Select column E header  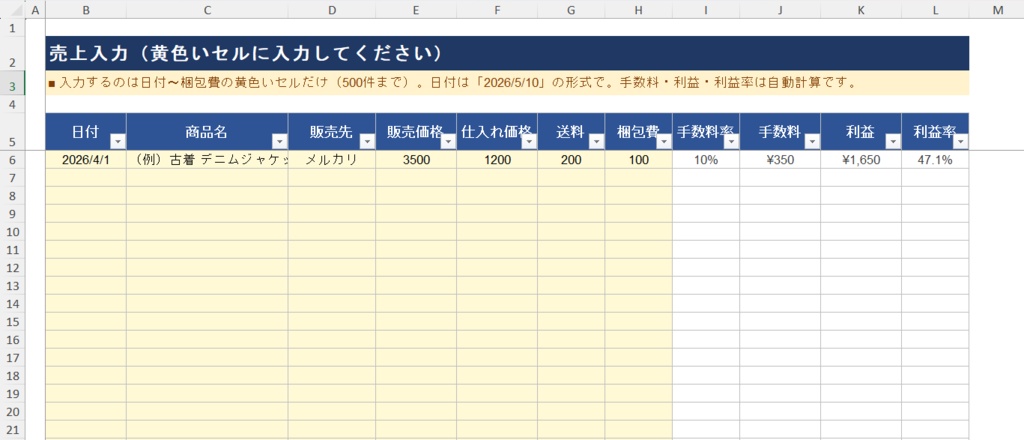coord(416,9)
